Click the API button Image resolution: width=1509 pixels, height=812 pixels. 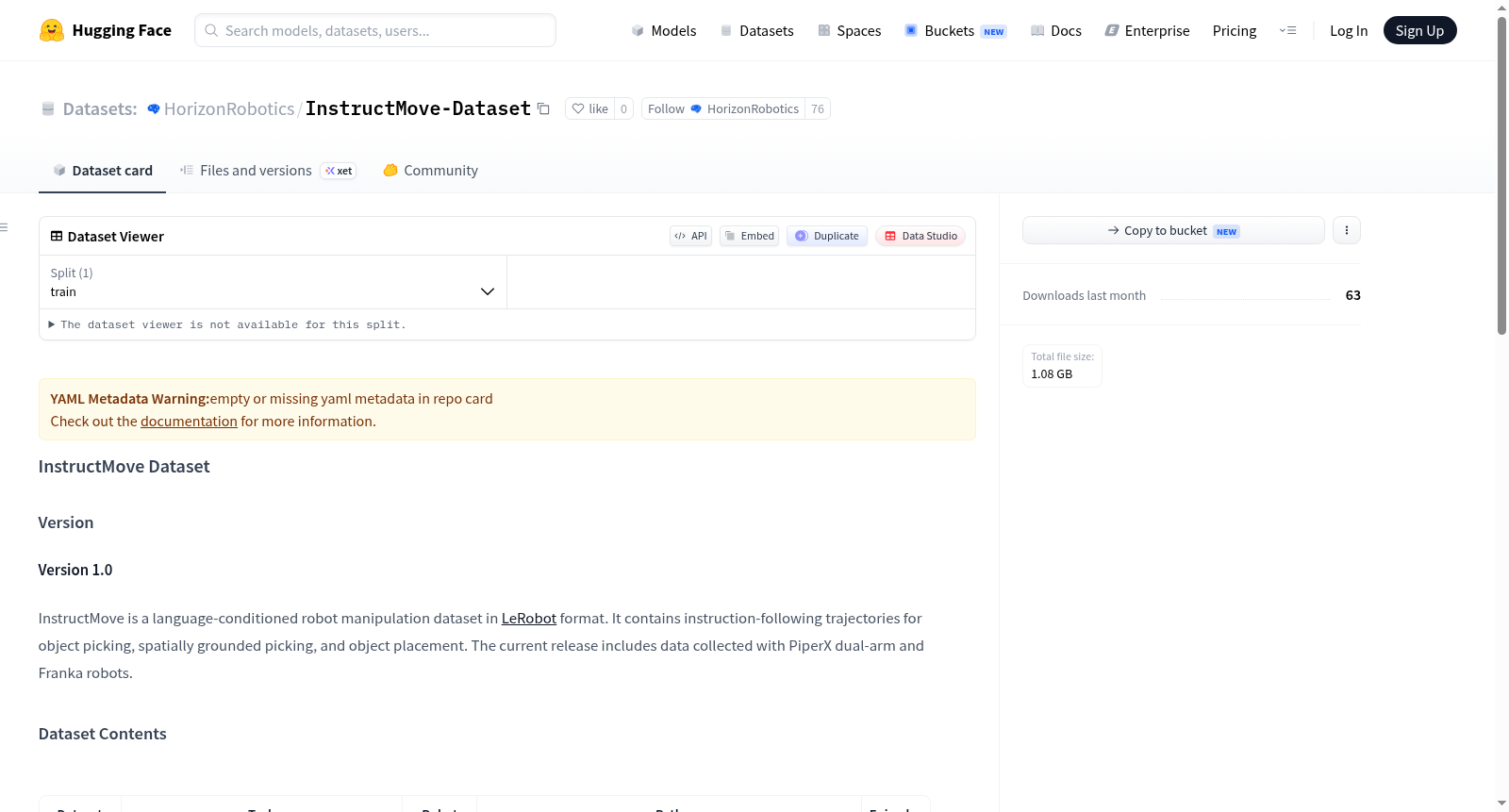point(690,236)
